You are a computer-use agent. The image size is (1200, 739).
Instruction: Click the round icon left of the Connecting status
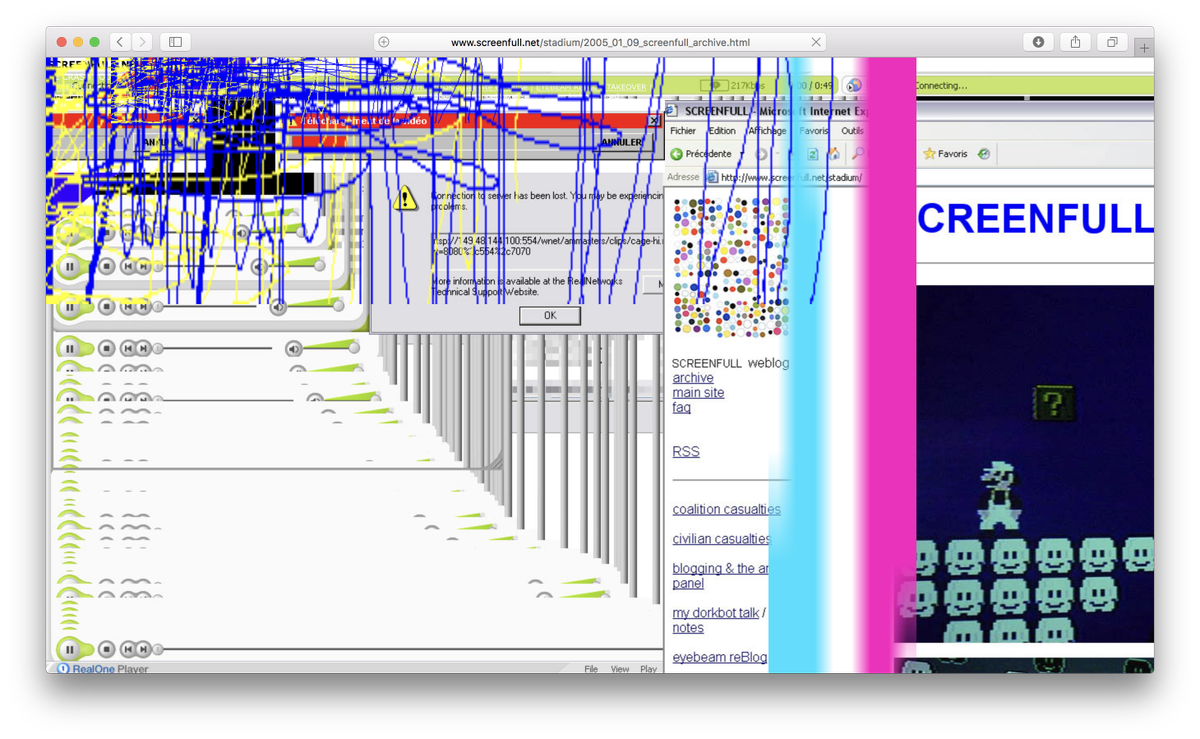853,86
